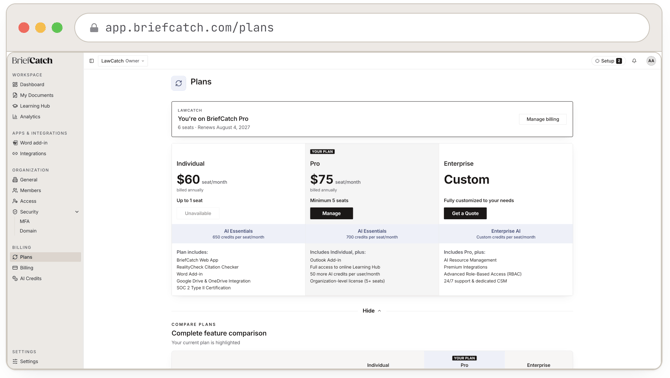Screen dimensions: 670x378
Task: Click the Enterprise AI credits banner
Action: [x=506, y=234]
